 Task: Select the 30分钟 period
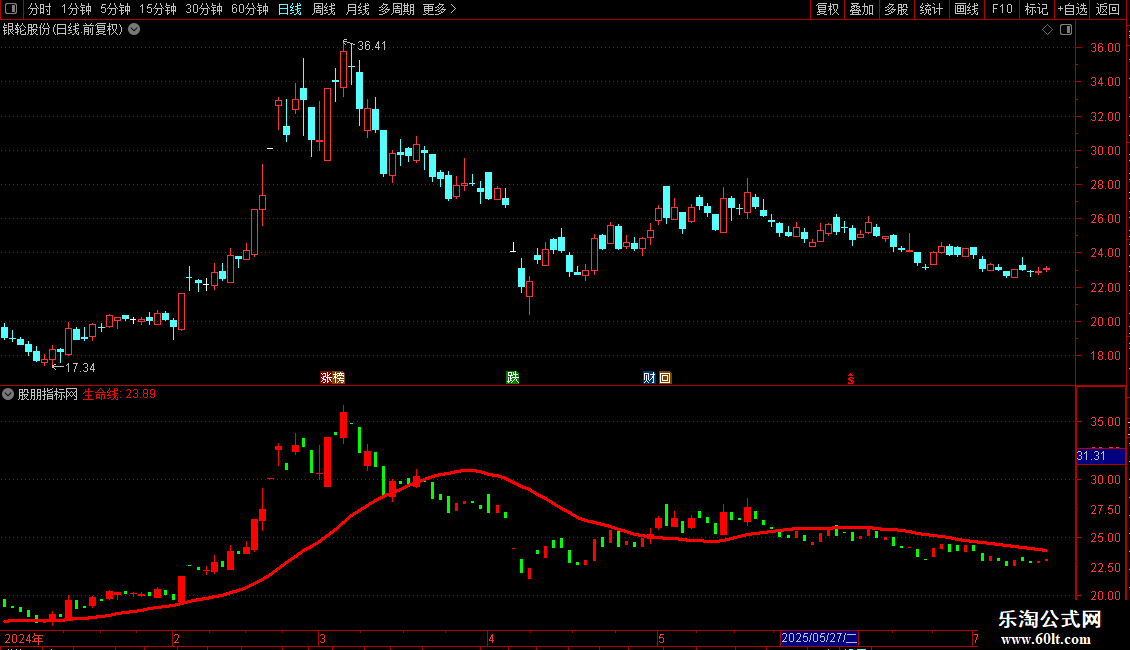[204, 9]
